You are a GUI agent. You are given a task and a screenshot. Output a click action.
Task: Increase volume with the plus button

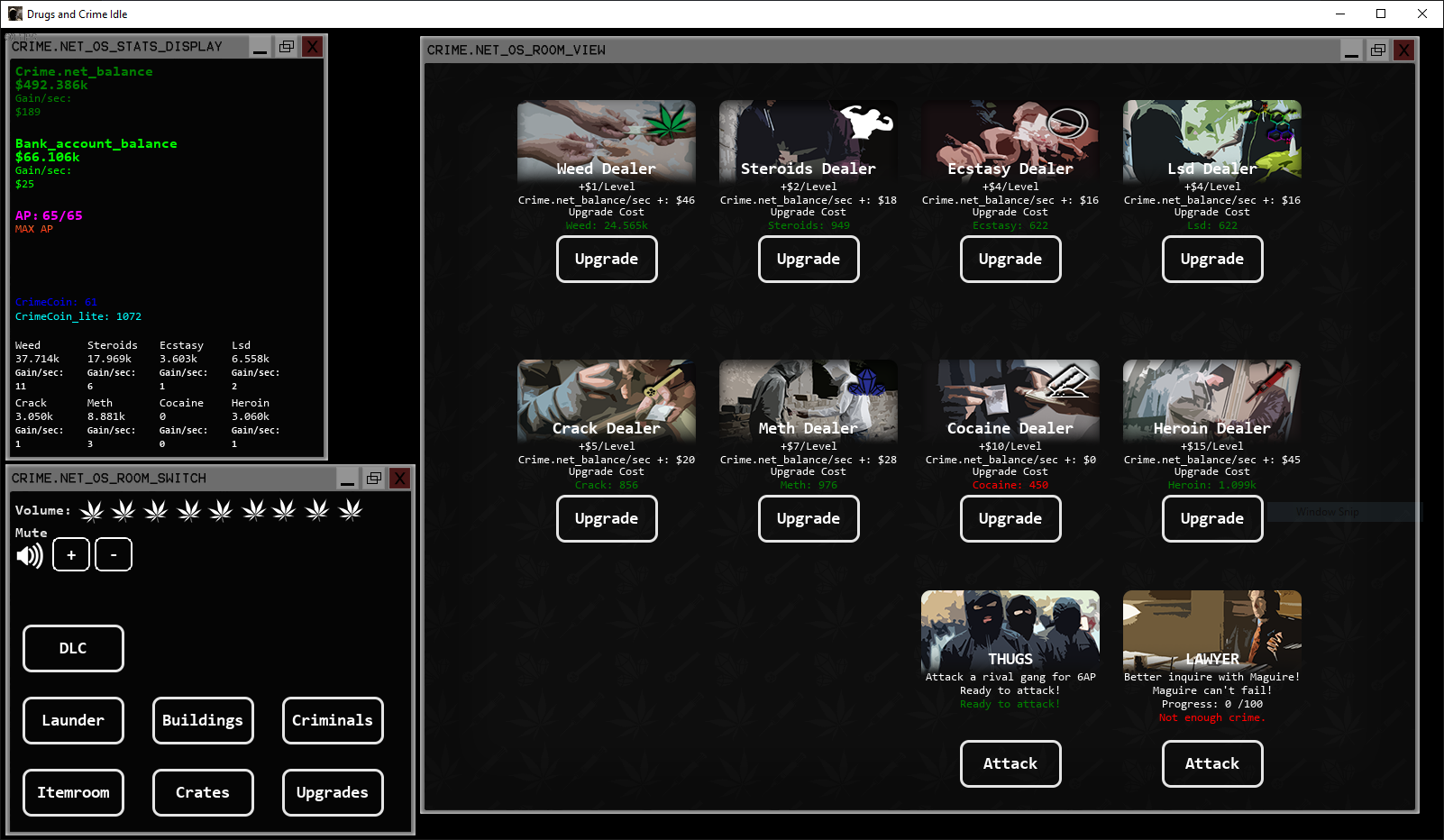tap(71, 554)
